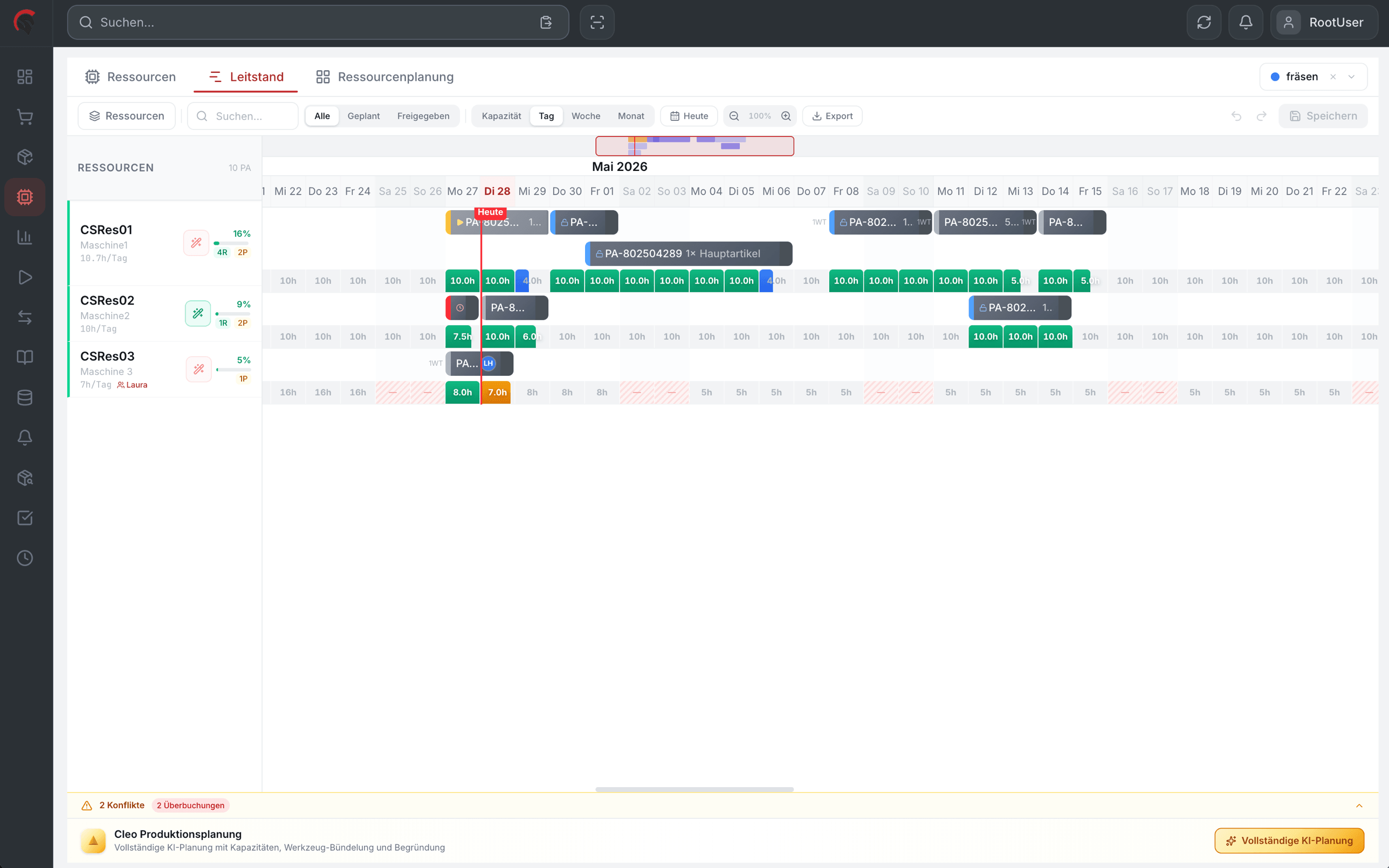Click the Export button
The height and width of the screenshot is (868, 1389).
coord(832,116)
